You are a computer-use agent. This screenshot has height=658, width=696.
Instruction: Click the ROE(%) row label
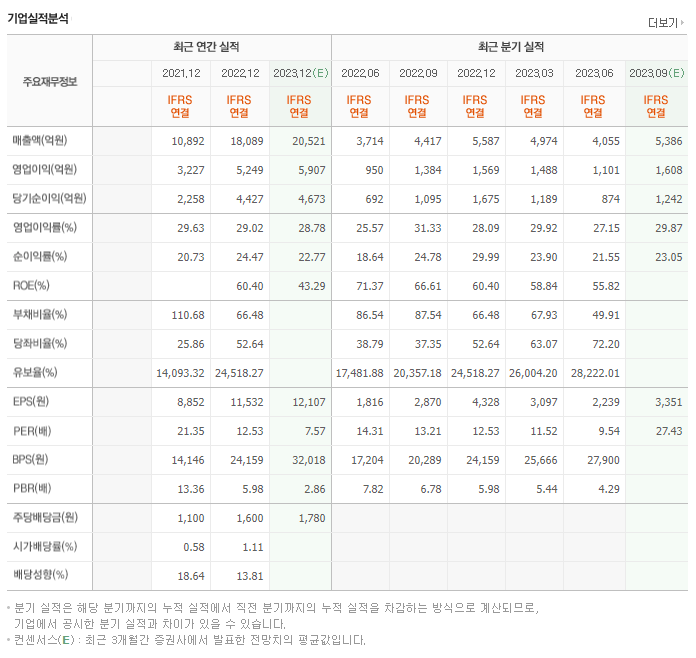click(x=31, y=285)
